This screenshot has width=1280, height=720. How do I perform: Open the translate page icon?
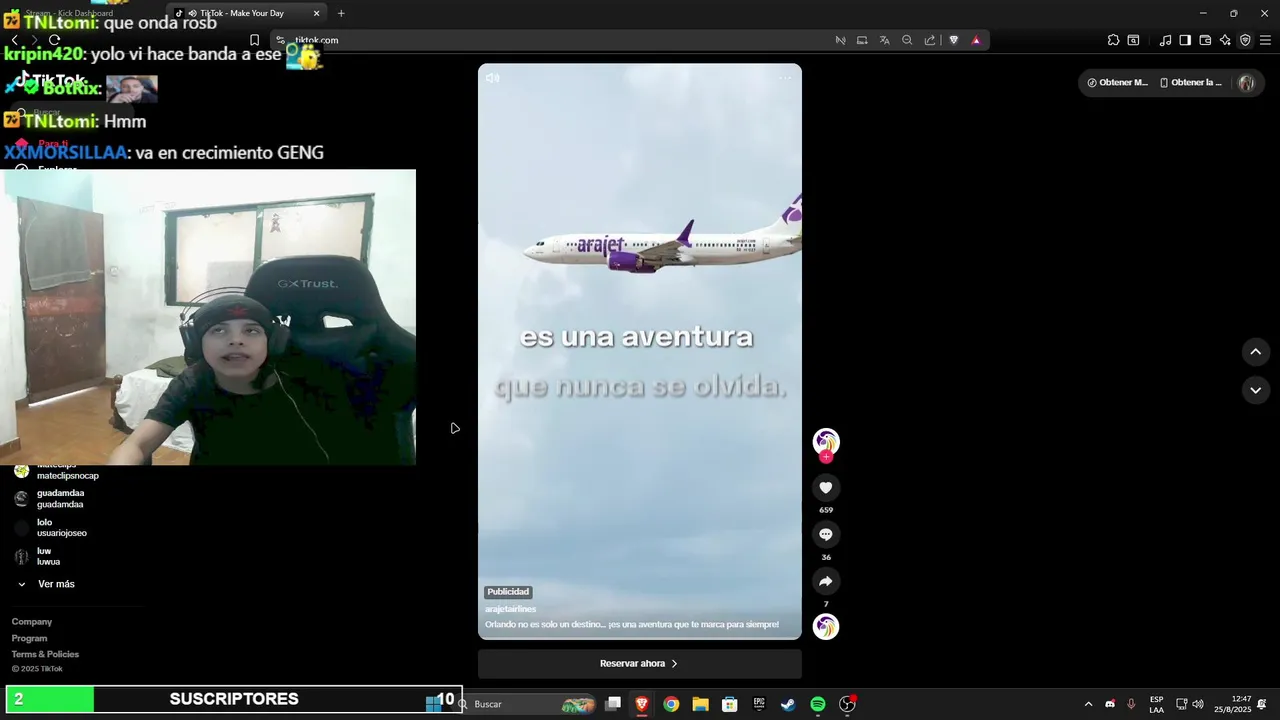tap(885, 40)
